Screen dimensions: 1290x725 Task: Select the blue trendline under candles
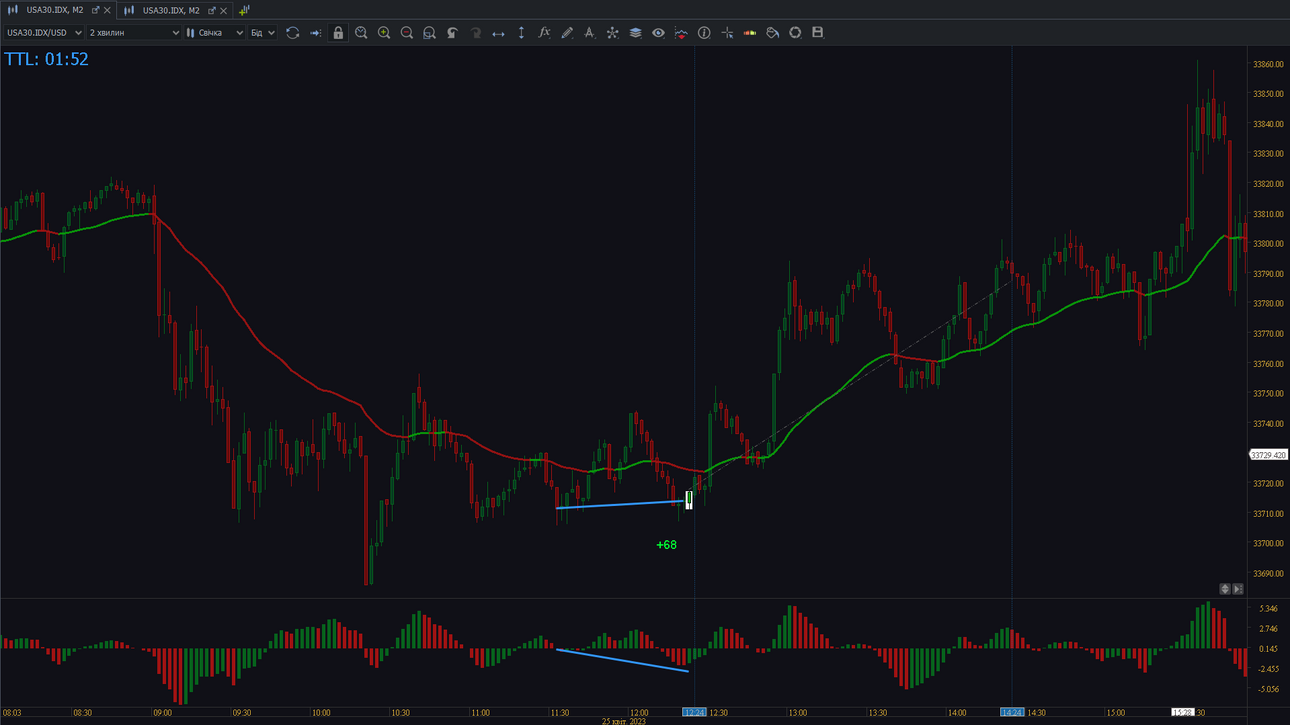click(620, 505)
